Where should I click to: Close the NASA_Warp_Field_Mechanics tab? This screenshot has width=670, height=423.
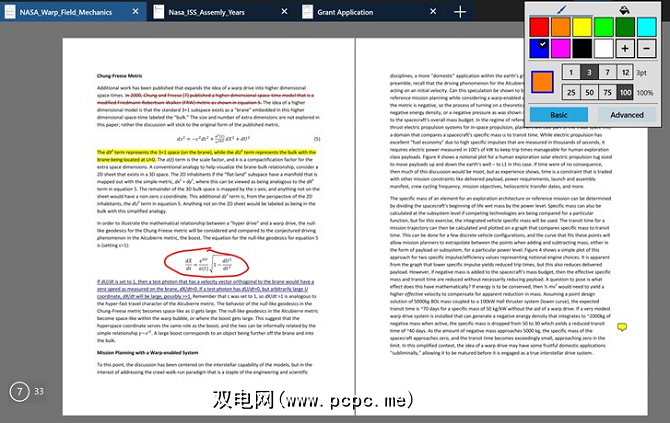(x=135, y=12)
